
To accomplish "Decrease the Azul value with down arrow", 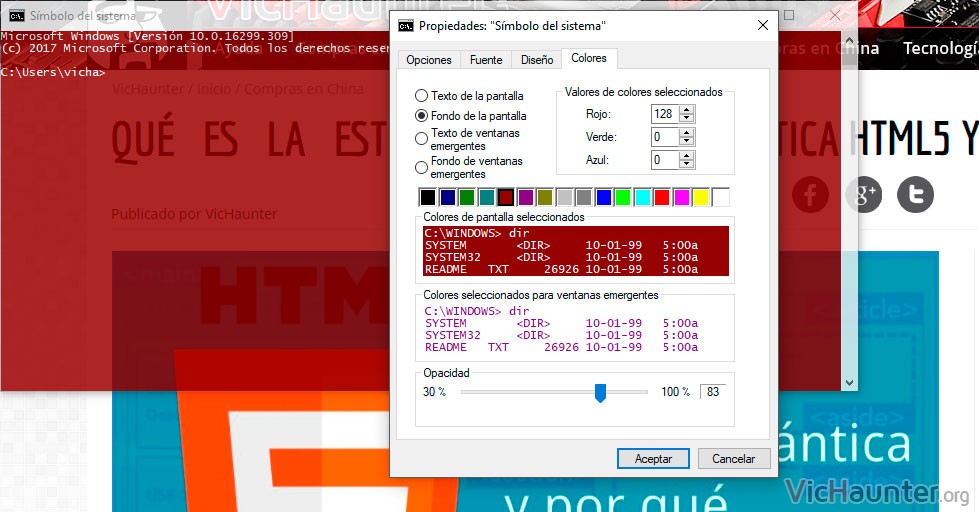I will click(687, 165).
